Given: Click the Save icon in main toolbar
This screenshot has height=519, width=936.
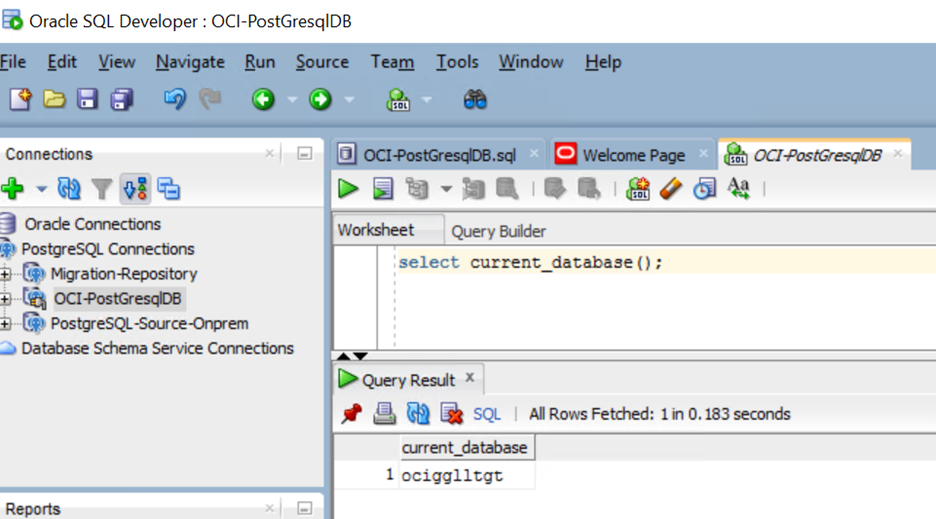Looking at the screenshot, I should [87, 99].
